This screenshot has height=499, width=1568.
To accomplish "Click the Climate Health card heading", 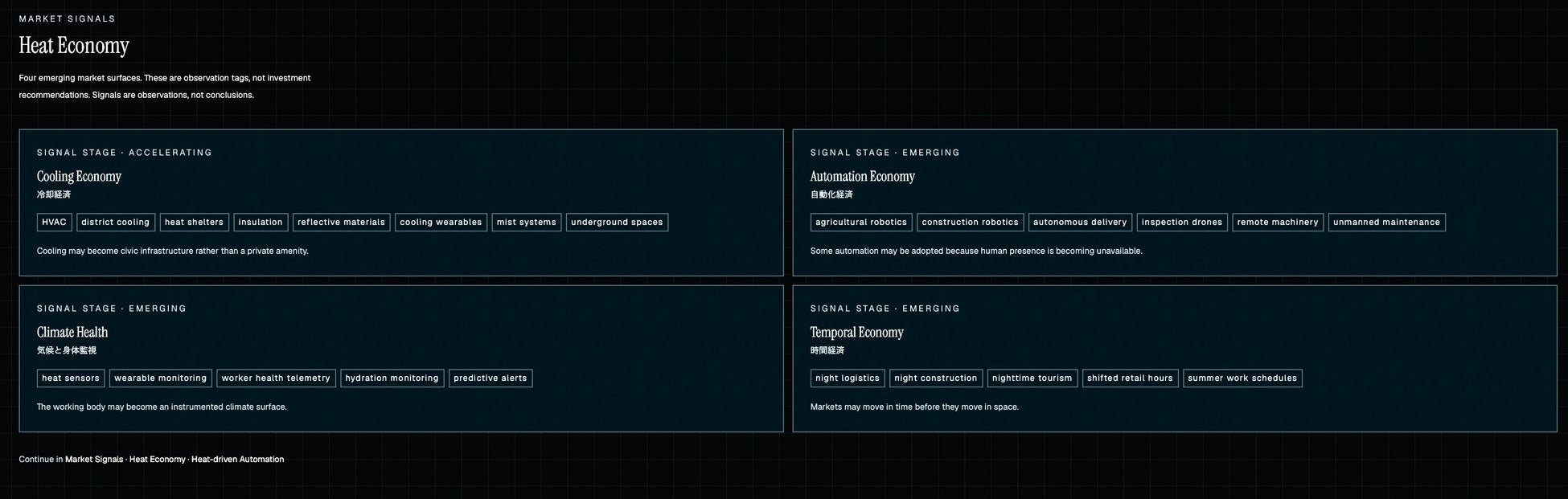I will click(x=72, y=332).
